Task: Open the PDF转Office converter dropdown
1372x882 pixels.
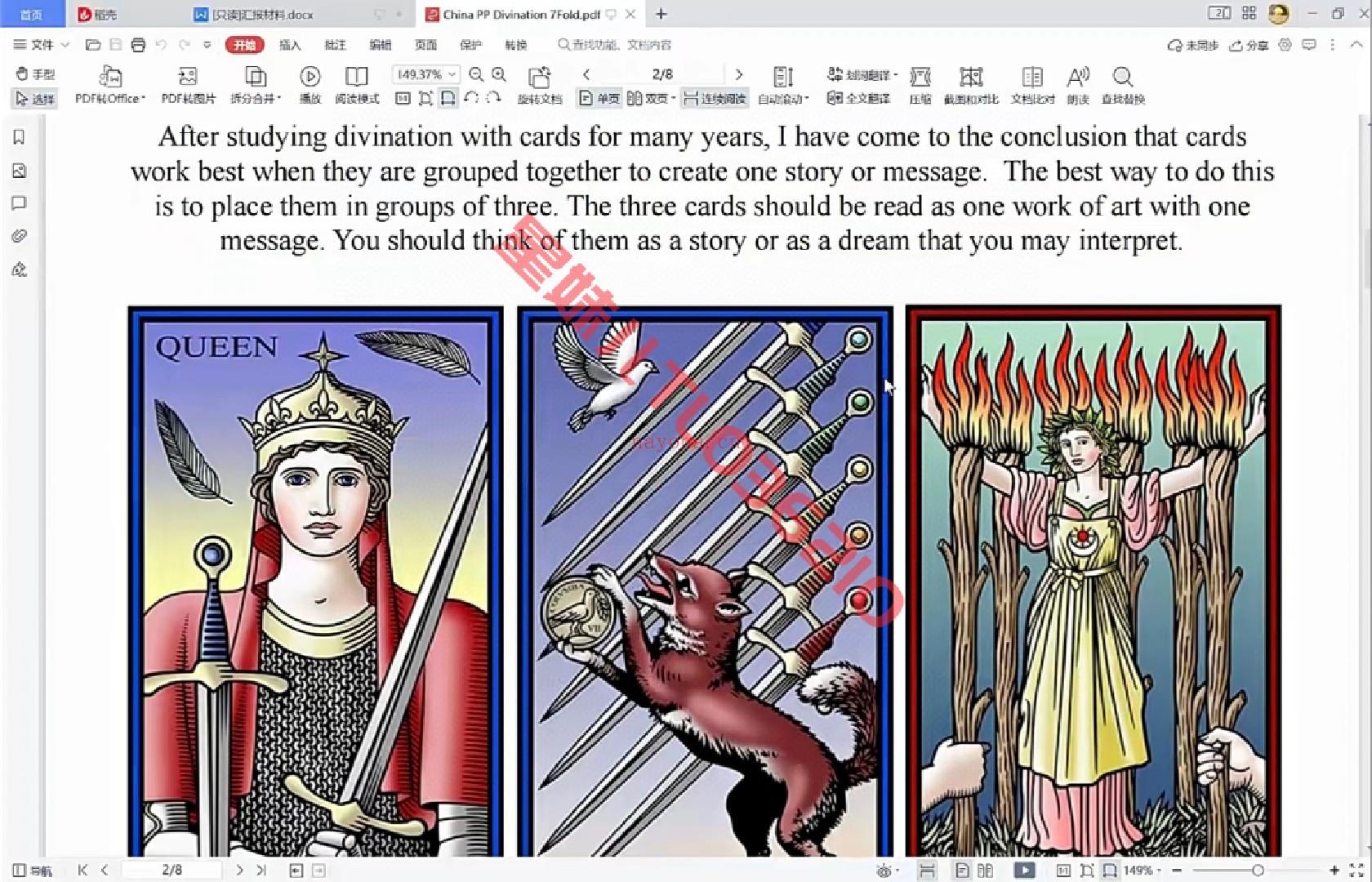Action: coord(110,86)
